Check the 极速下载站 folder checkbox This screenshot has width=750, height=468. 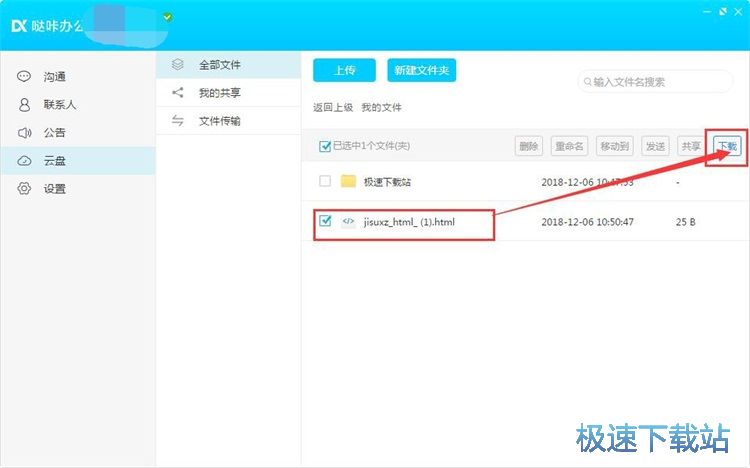(x=325, y=181)
